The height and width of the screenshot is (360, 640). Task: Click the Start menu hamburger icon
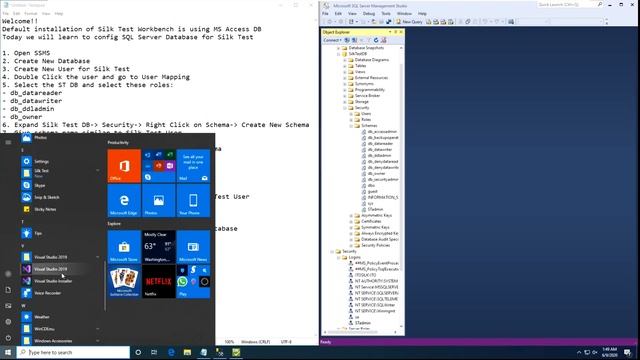pos(8,142)
